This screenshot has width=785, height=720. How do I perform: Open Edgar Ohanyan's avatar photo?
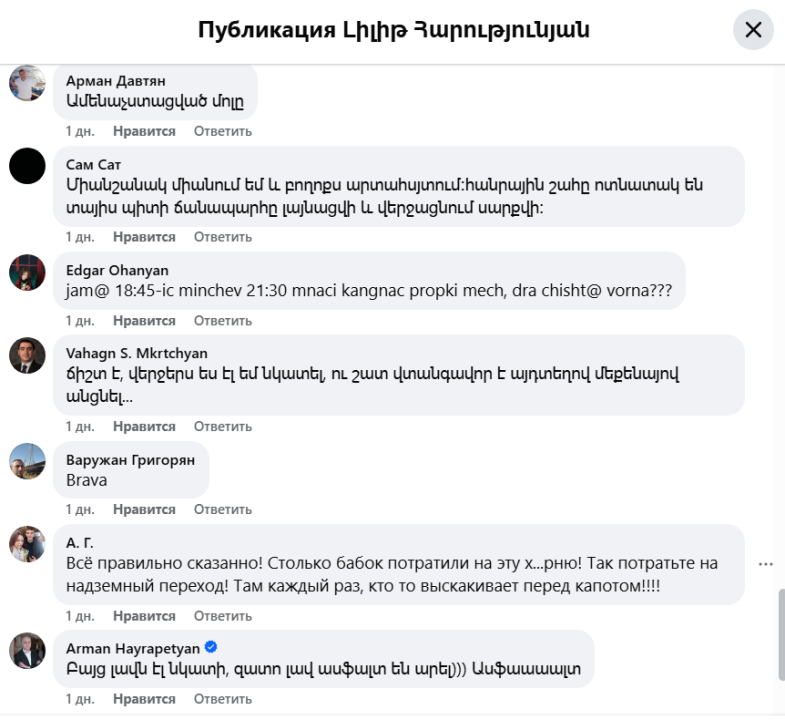tap(27, 271)
